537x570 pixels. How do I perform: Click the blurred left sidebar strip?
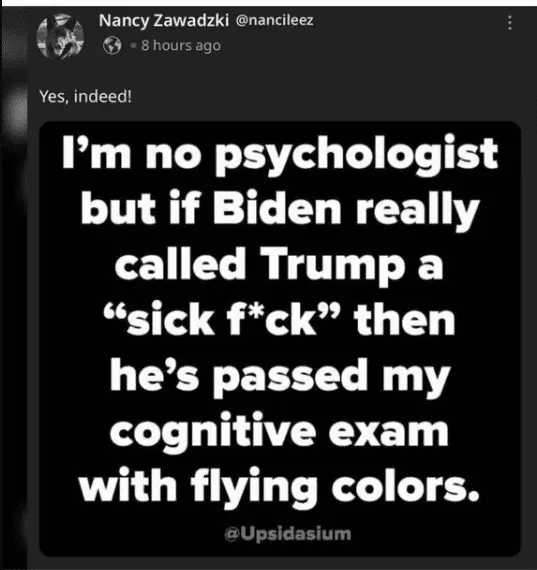click(14, 287)
